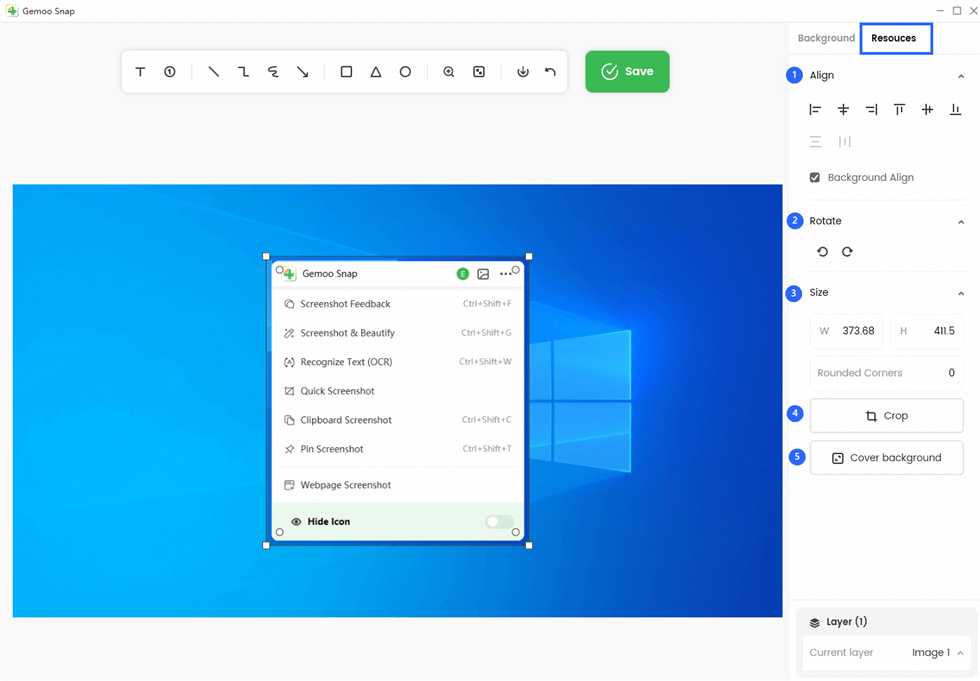
Task: Rotate the image clockwise
Action: tap(847, 252)
